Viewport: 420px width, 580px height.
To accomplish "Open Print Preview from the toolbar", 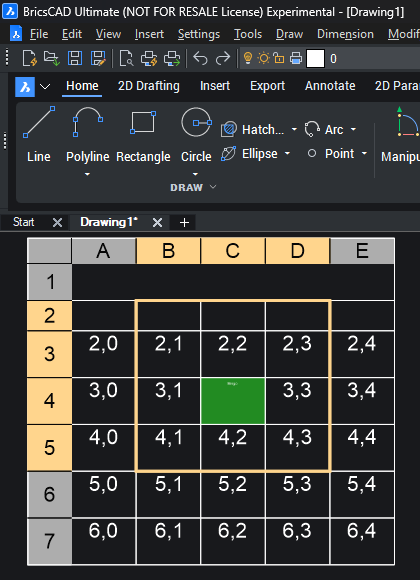I will [127, 58].
